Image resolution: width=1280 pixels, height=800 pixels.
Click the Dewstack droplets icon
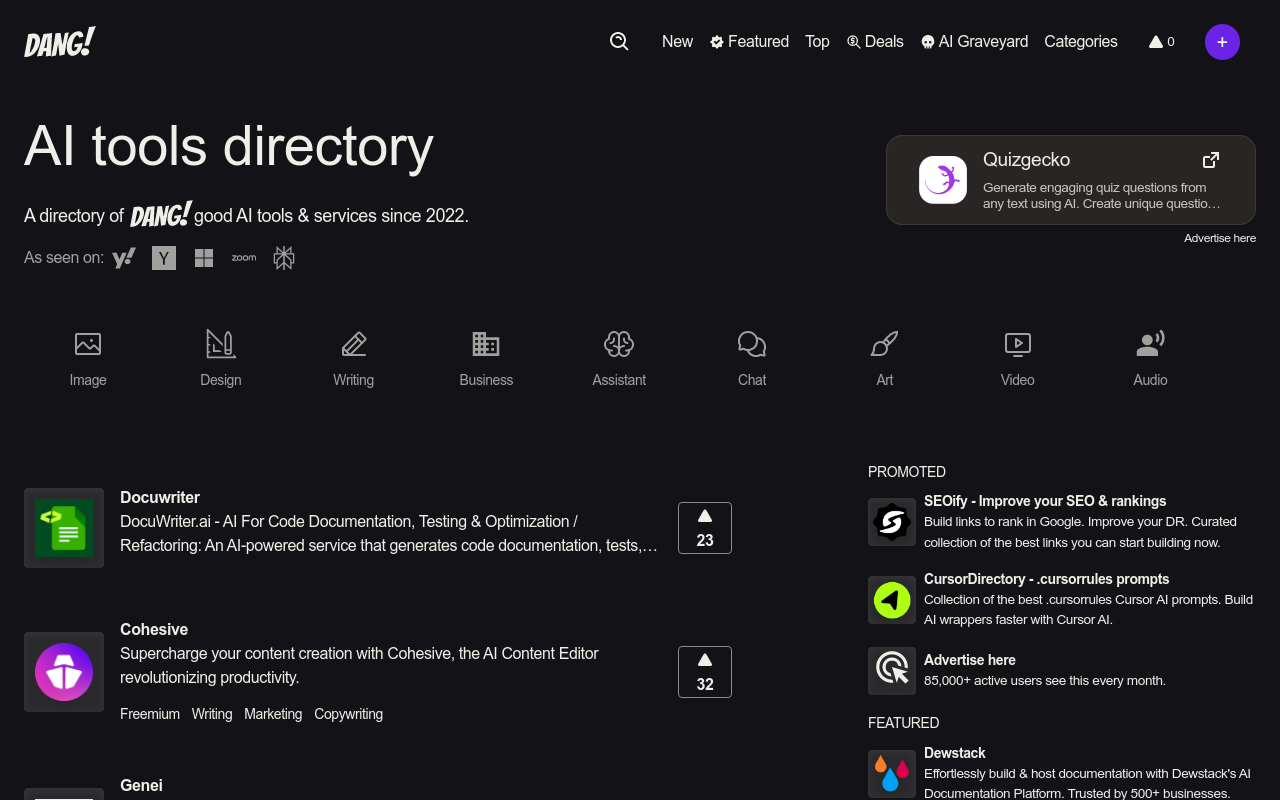pyautogui.click(x=892, y=774)
